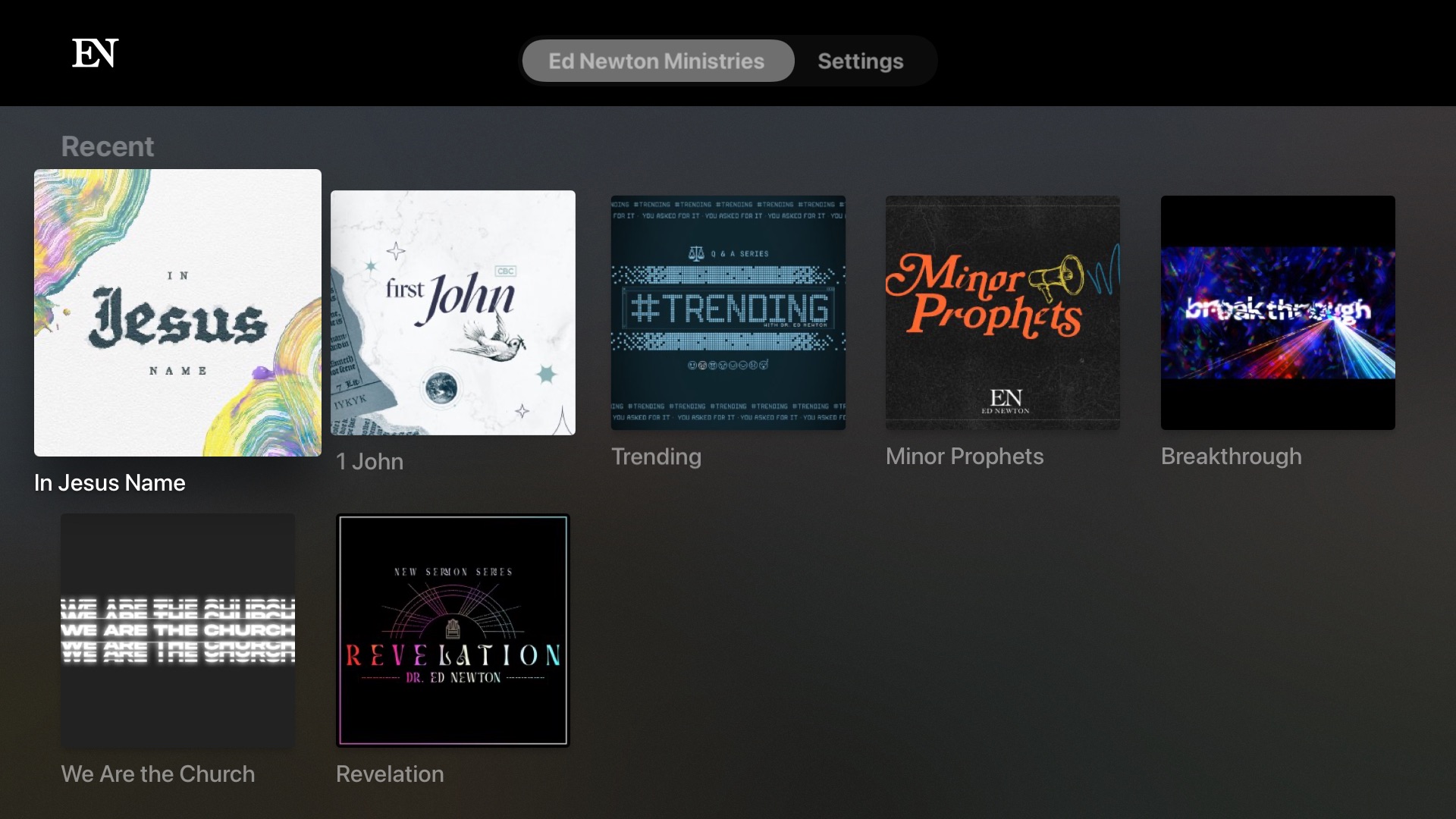Click the 'We Are the Church' caption
Viewport: 1456px width, 819px height.
(x=158, y=774)
